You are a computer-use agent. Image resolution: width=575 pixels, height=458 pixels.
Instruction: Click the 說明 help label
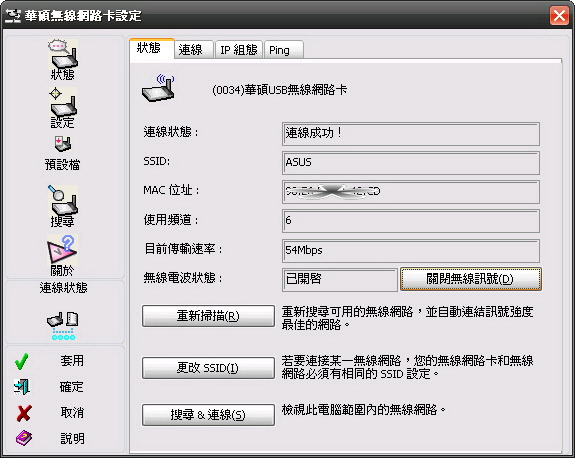72,438
